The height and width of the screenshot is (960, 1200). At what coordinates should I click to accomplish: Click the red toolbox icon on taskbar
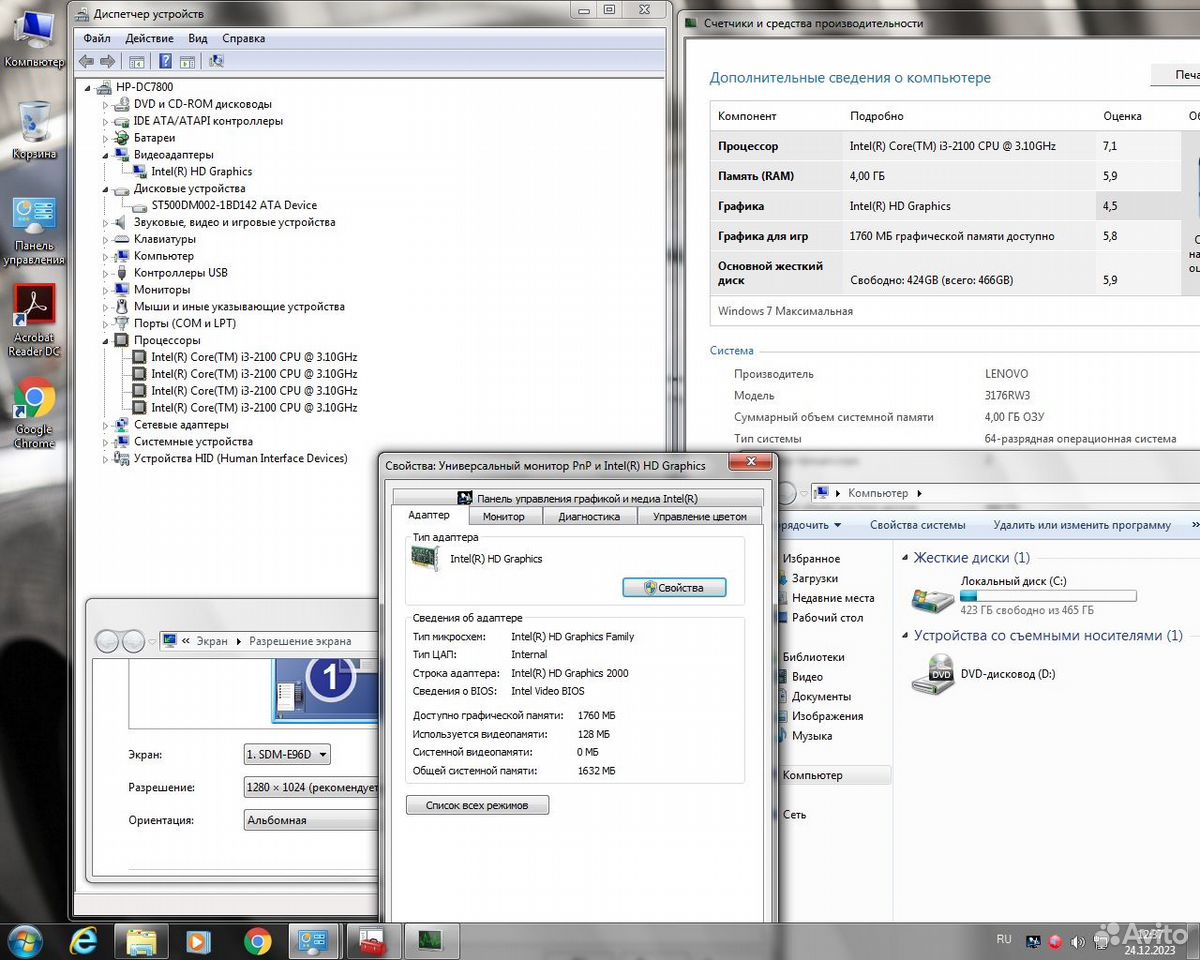(x=372, y=941)
